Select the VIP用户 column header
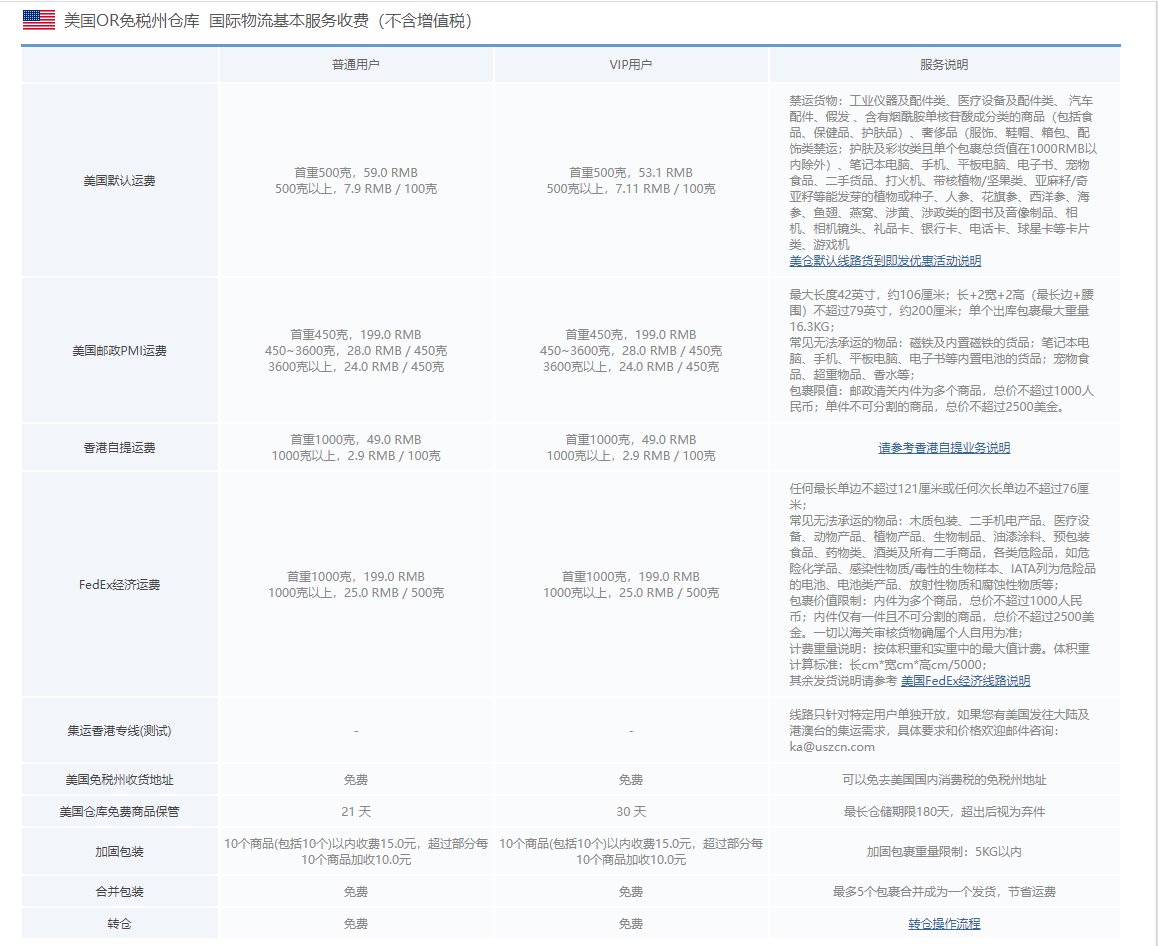Screen dimensions: 1158x946 pos(631,63)
